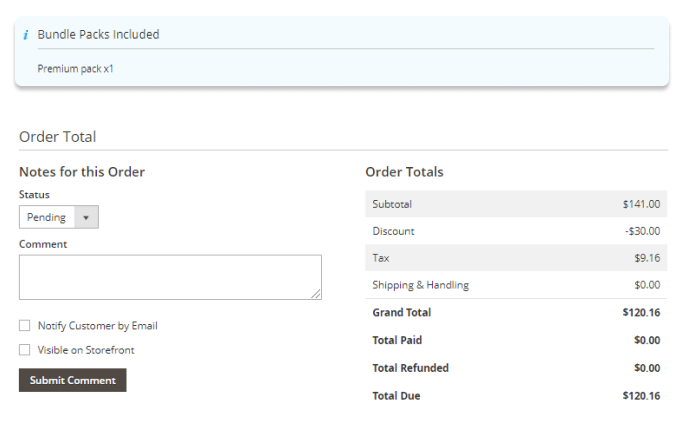
Task: Click the Bundle Packs Included heading
Action: click(98, 34)
